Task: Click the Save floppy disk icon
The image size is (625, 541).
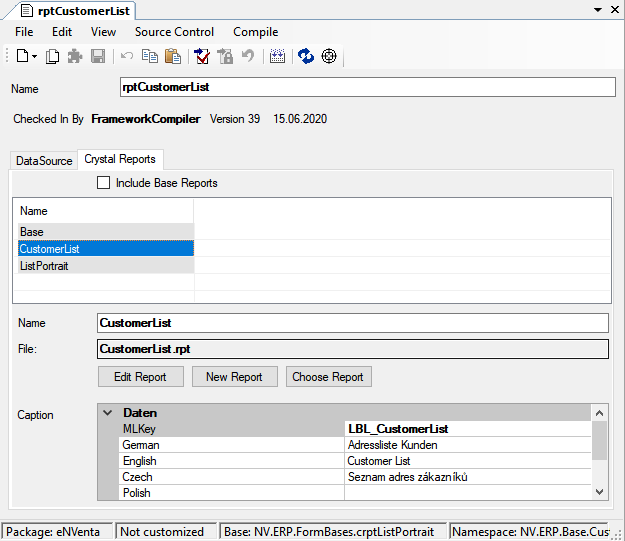Action: coord(98,56)
